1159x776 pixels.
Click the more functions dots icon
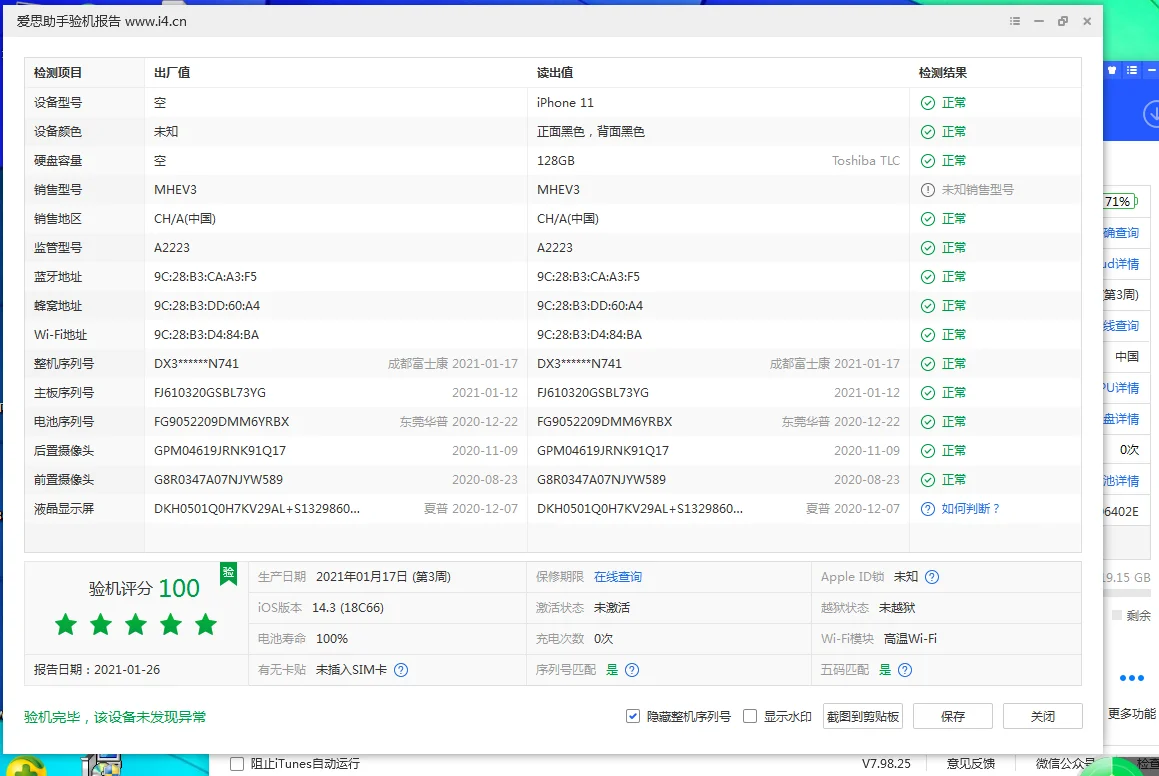[1132, 678]
